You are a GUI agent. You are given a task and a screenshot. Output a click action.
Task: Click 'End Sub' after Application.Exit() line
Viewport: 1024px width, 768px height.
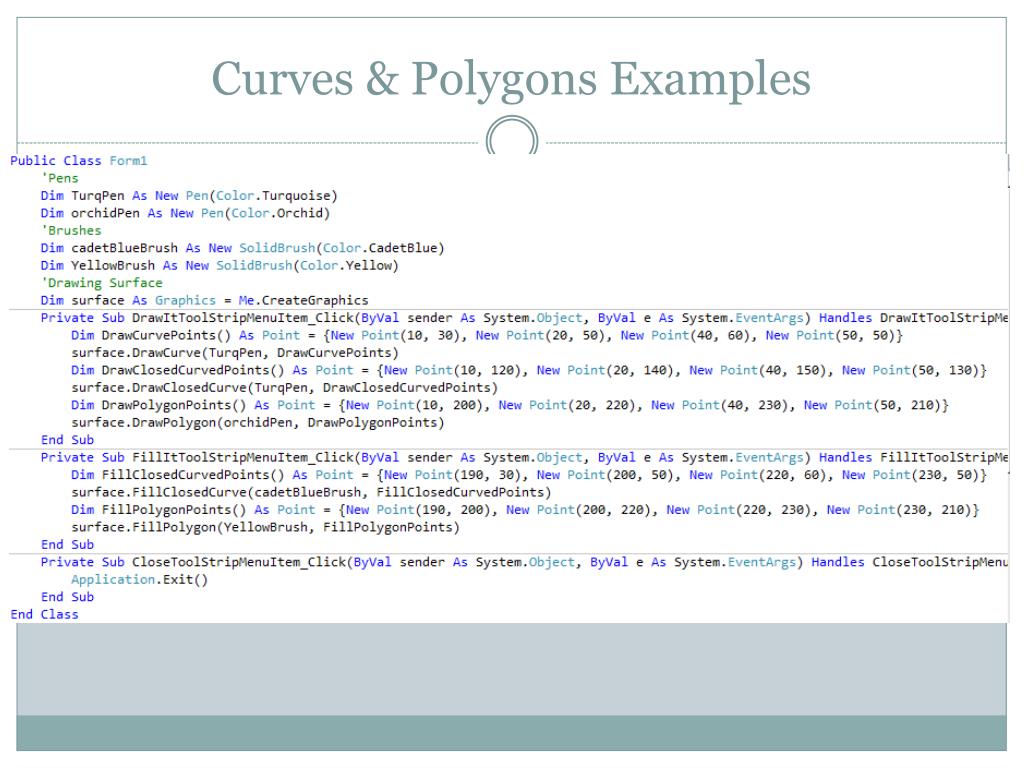(67, 597)
